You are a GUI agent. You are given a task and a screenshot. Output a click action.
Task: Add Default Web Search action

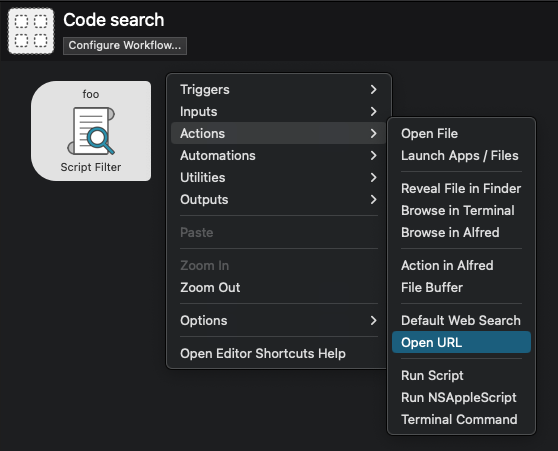tap(461, 320)
